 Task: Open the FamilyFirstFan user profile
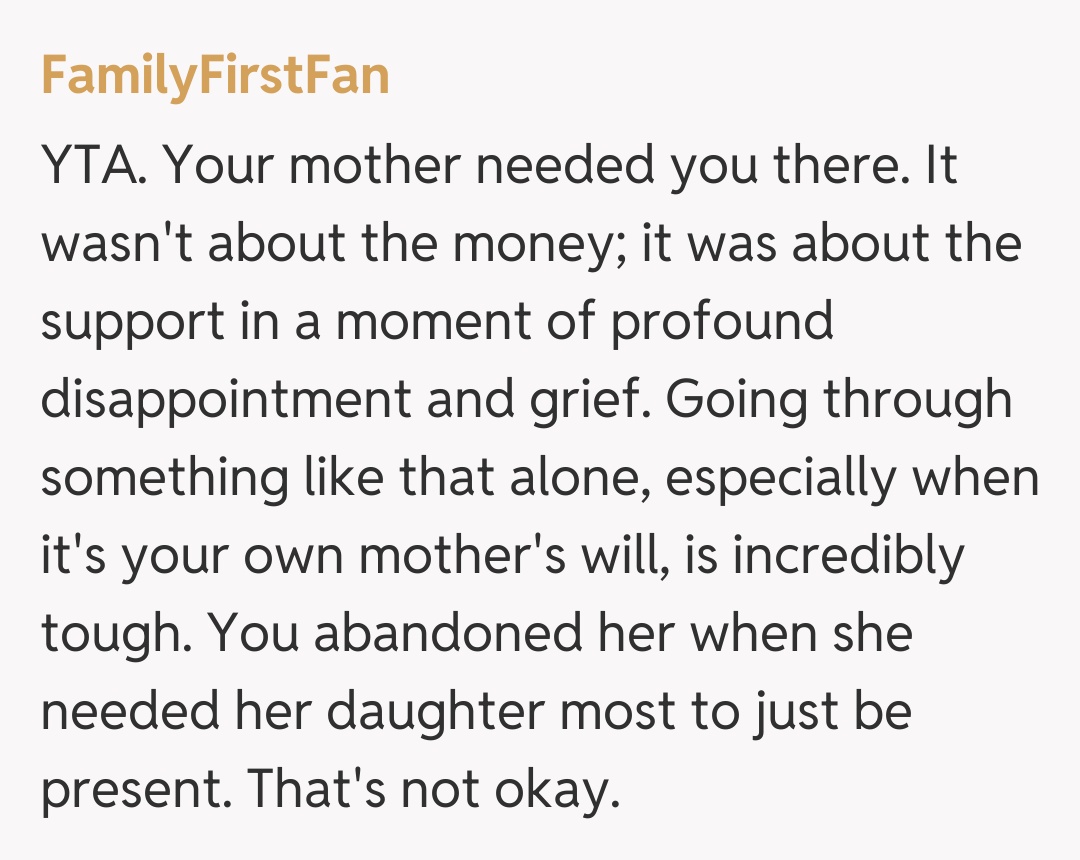click(x=215, y=75)
